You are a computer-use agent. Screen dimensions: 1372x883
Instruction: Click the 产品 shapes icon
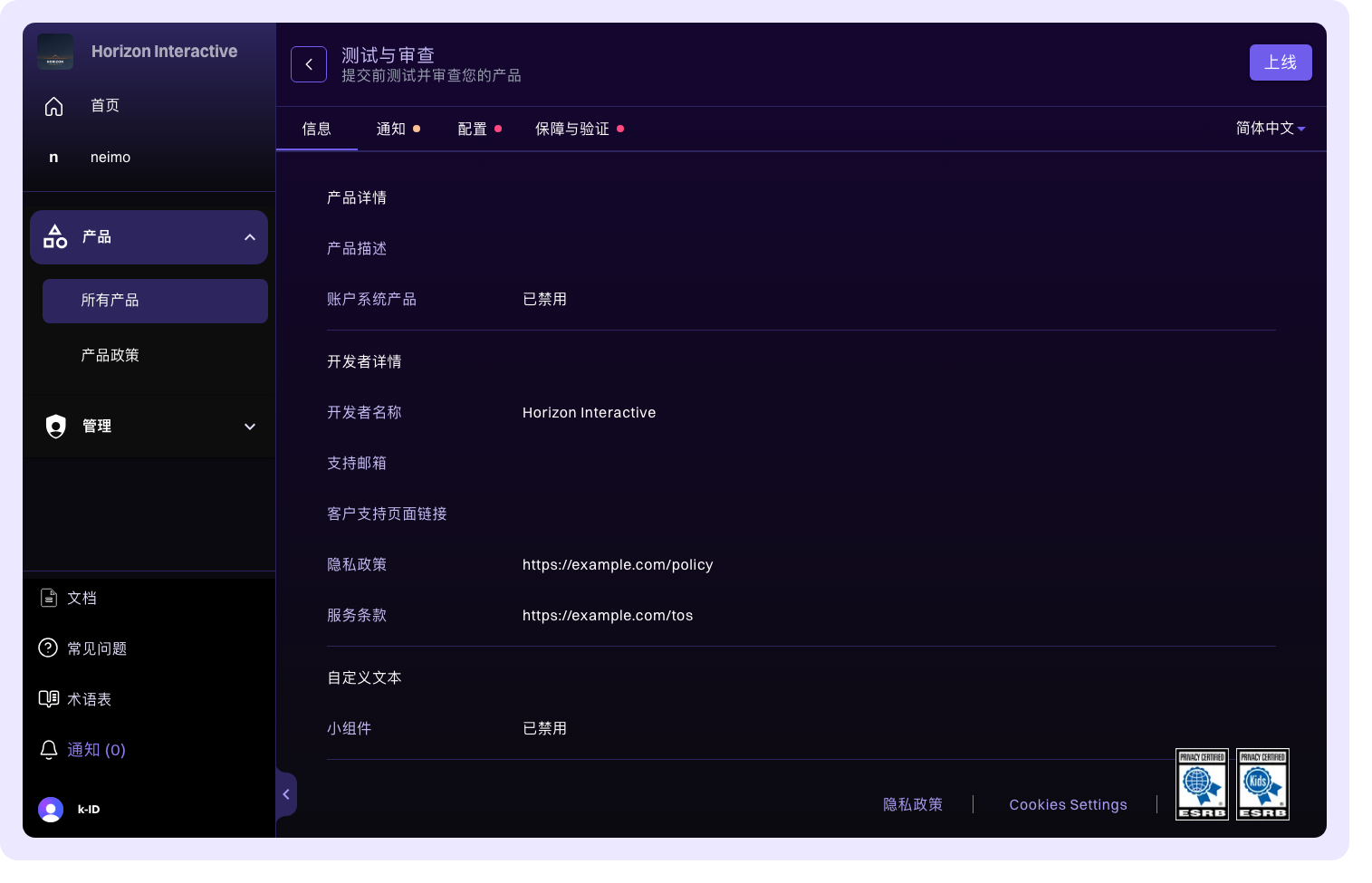[x=55, y=236]
